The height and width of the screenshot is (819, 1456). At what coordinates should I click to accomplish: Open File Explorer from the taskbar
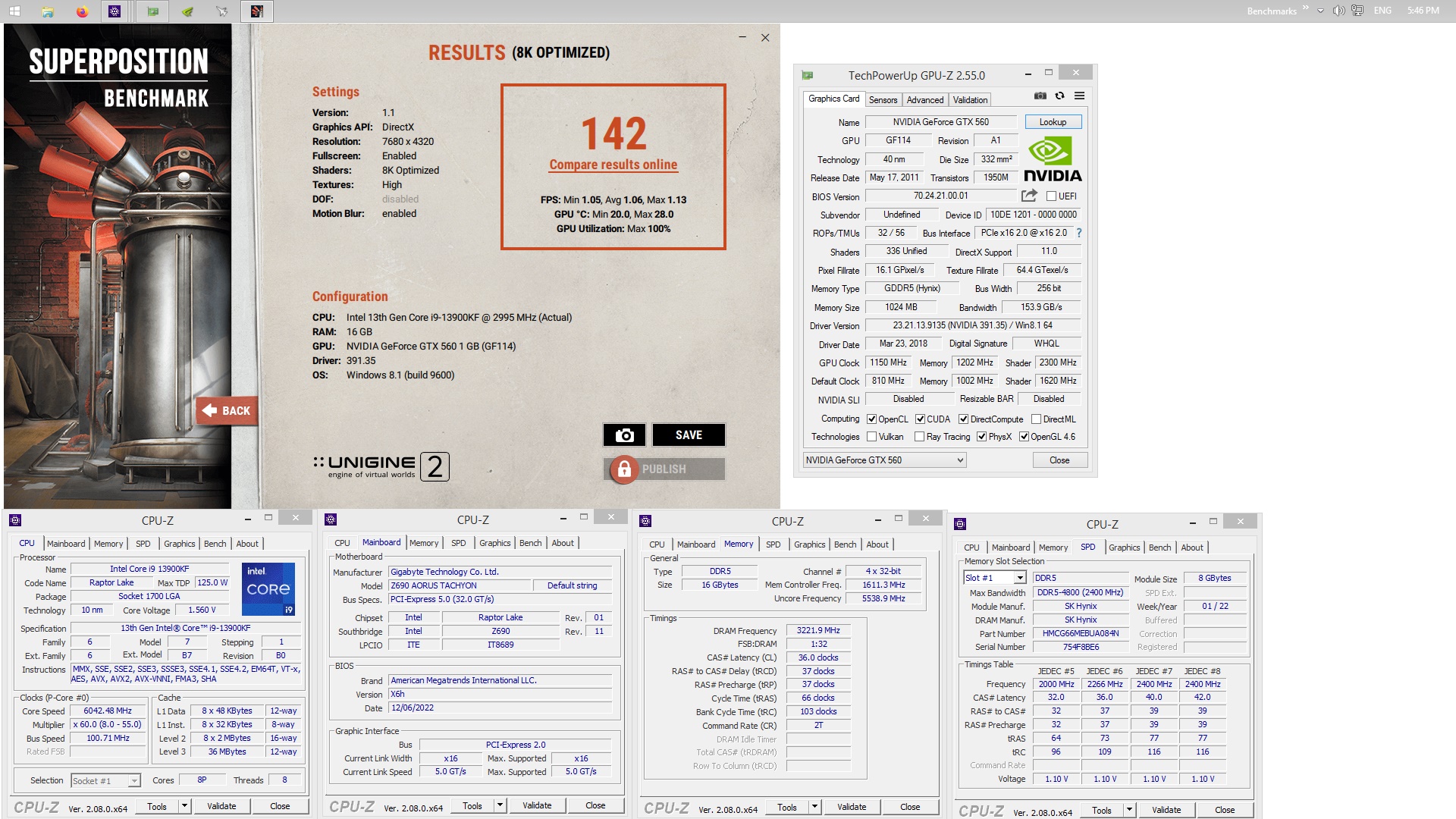(x=48, y=11)
